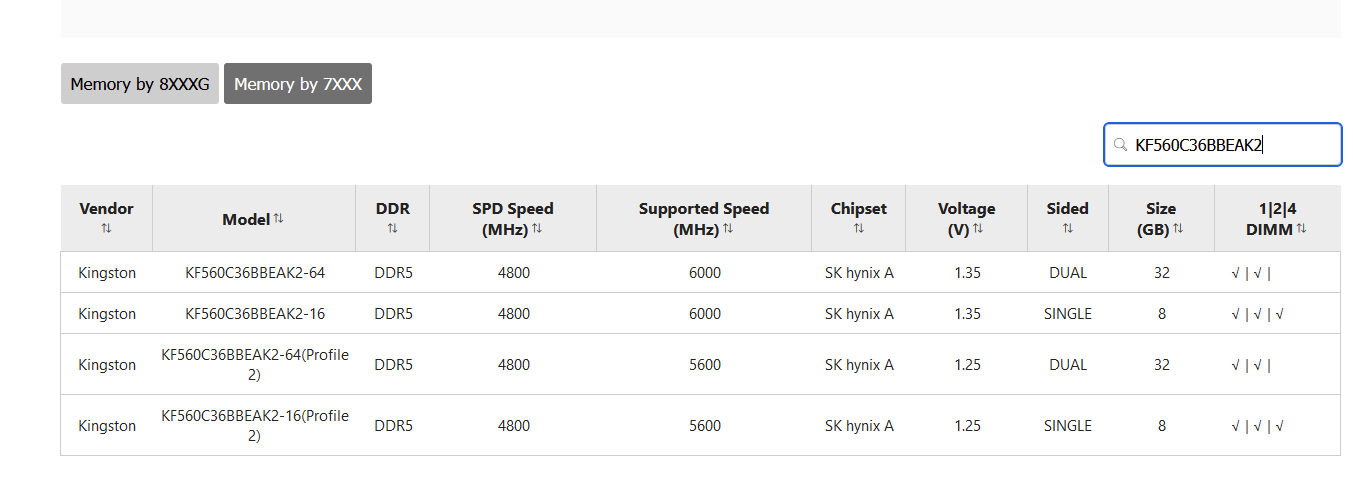This screenshot has height=477, width=1353.
Task: Click DDR5 in KF560C36BBEAK2-64(Profile 2) row
Action: pos(393,365)
